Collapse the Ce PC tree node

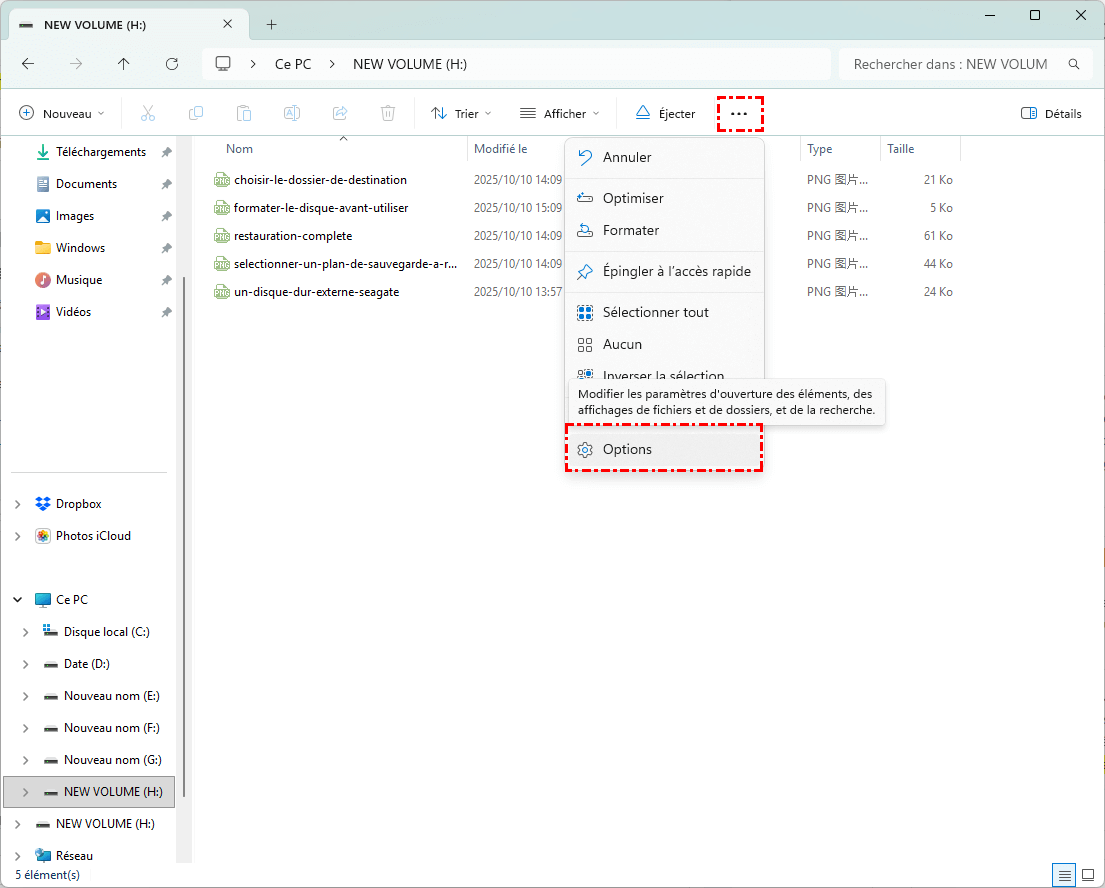coord(18,600)
